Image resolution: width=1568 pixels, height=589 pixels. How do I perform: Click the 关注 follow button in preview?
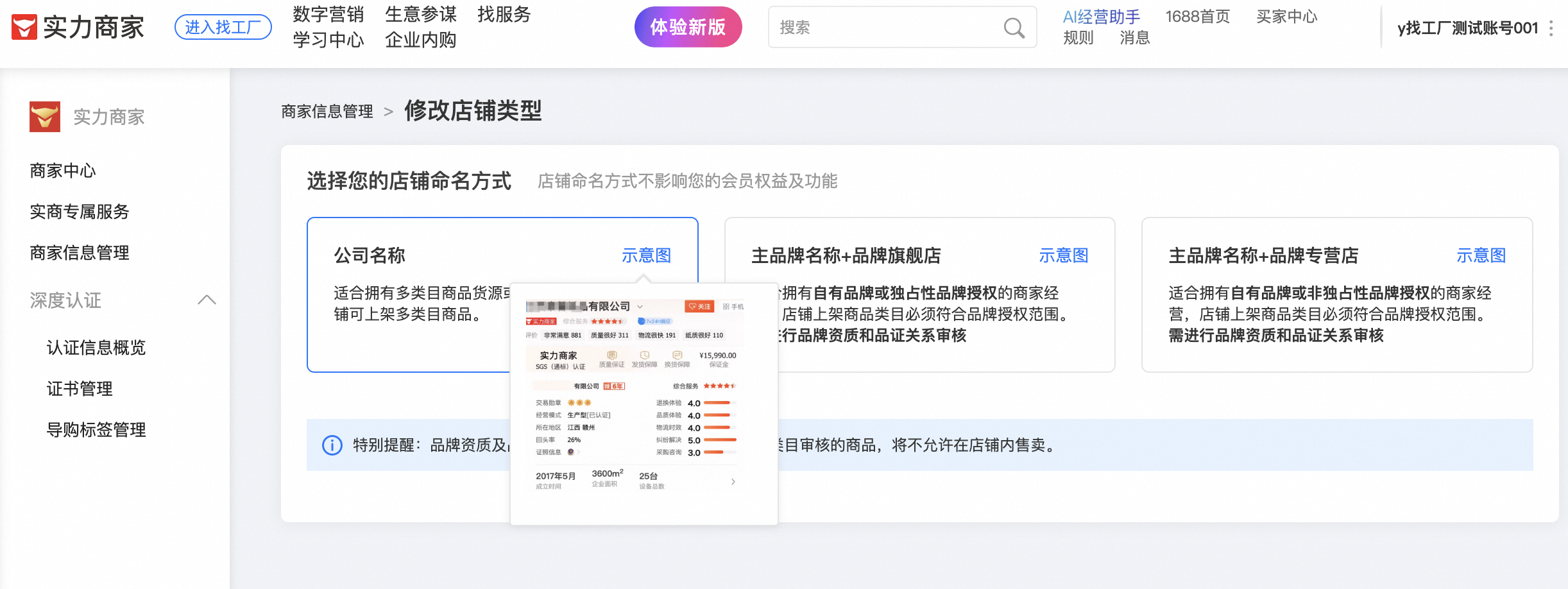point(699,307)
